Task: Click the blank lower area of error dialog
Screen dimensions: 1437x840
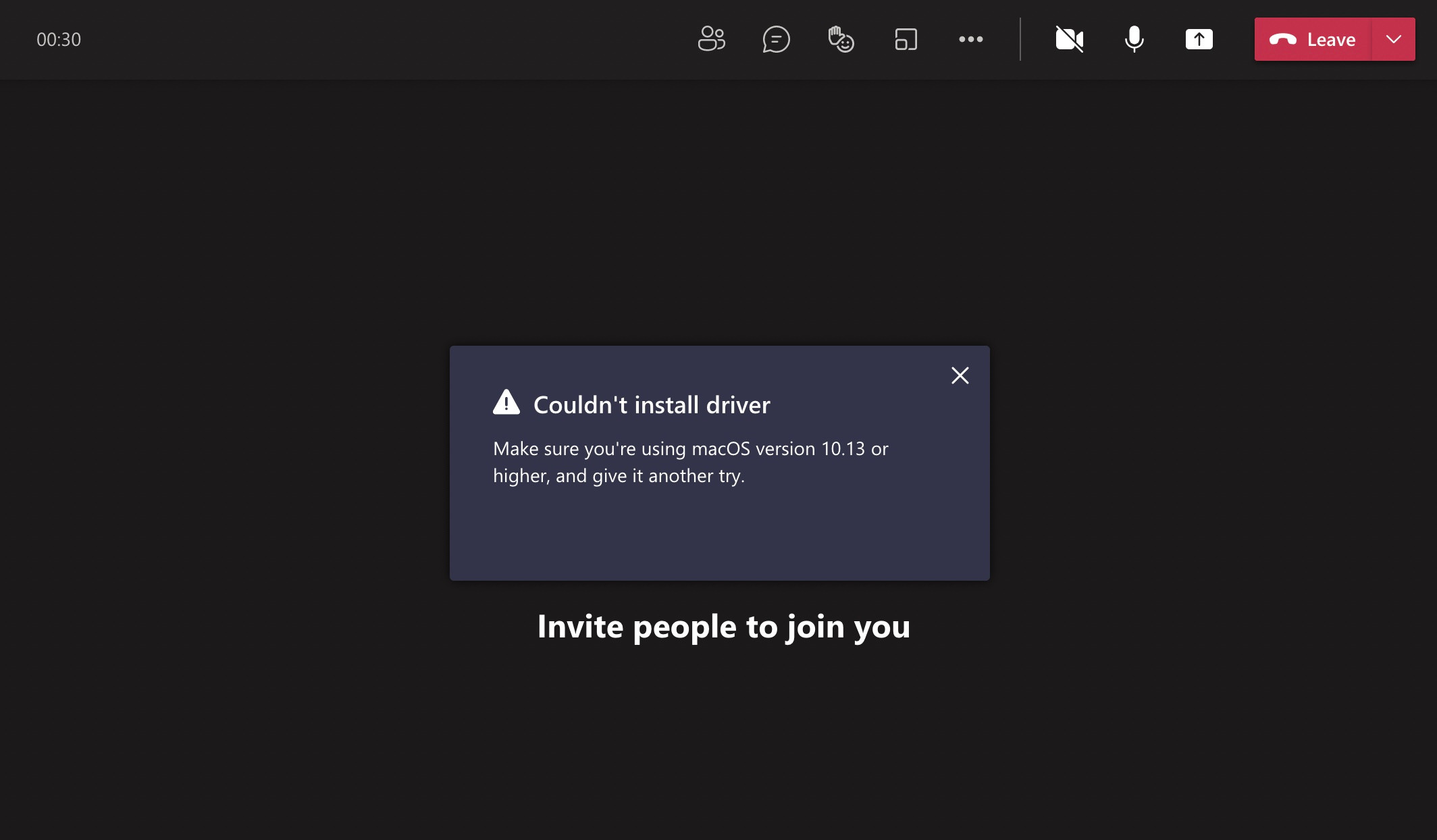Action: (x=719, y=537)
